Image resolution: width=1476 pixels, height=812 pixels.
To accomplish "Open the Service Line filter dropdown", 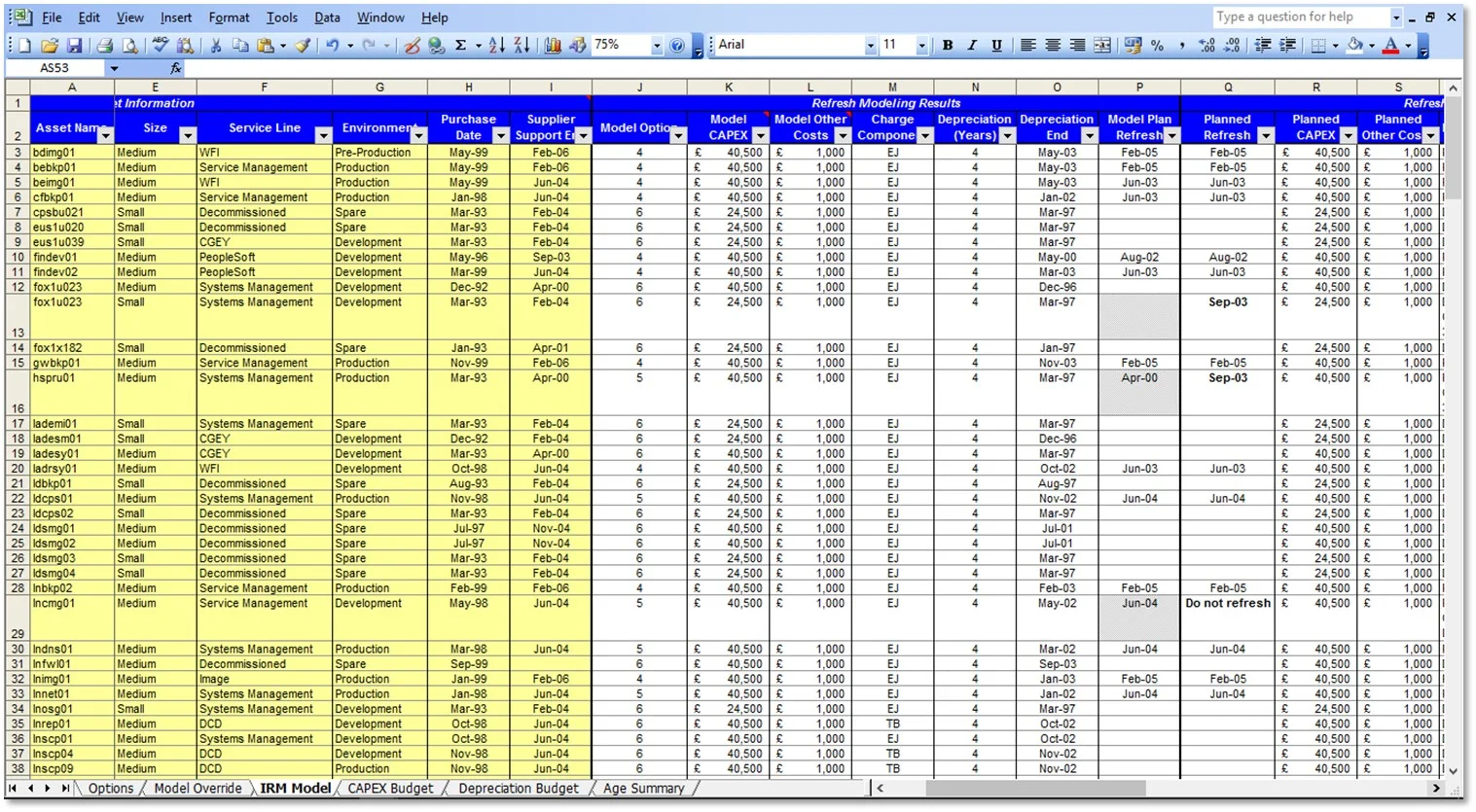I will (x=323, y=135).
